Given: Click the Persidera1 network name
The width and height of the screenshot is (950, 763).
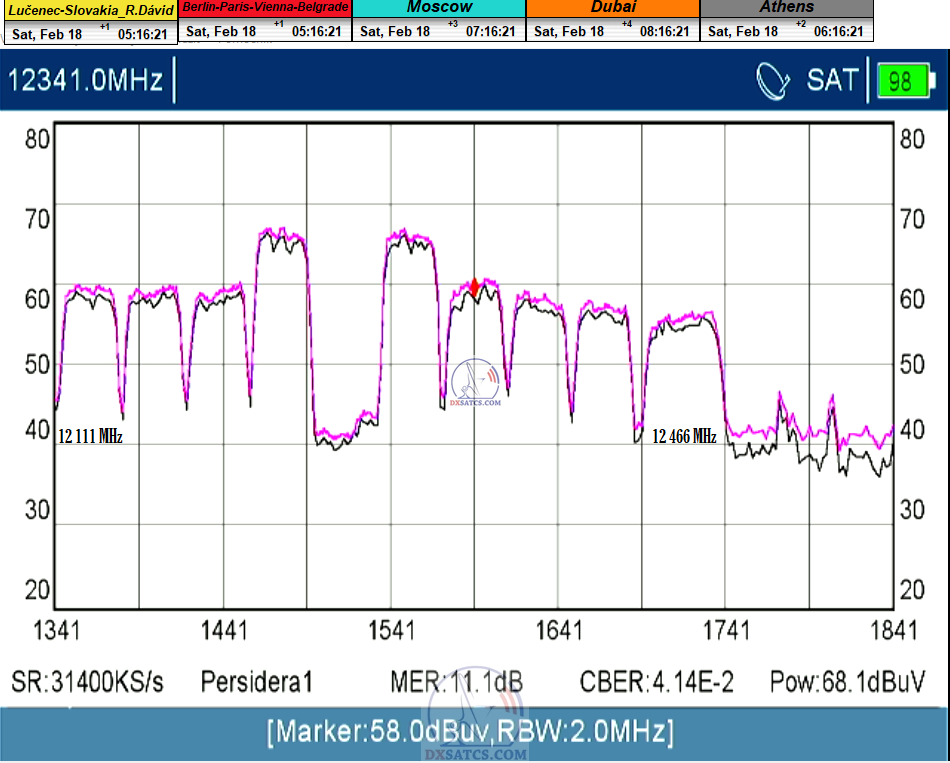Looking at the screenshot, I should pos(257,682).
